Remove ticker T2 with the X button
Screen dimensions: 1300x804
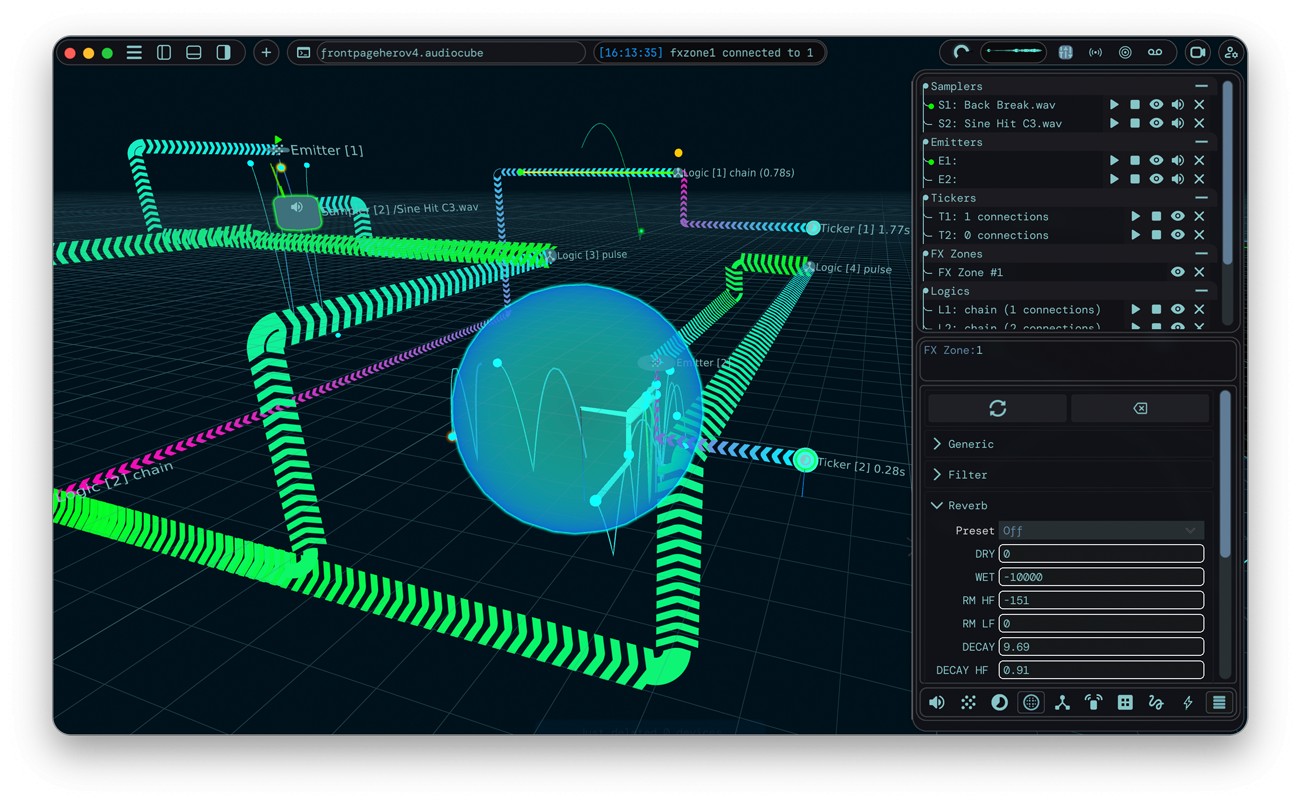click(x=1199, y=236)
